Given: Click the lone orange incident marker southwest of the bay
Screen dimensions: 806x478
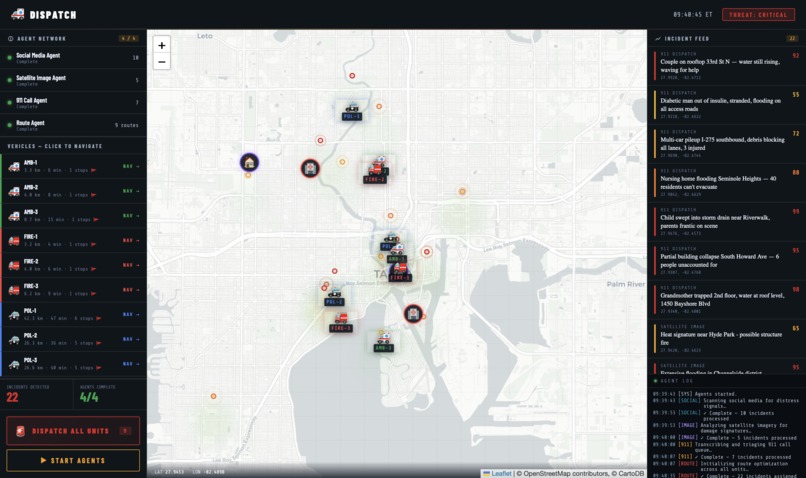Looking at the screenshot, I should coord(213,396).
